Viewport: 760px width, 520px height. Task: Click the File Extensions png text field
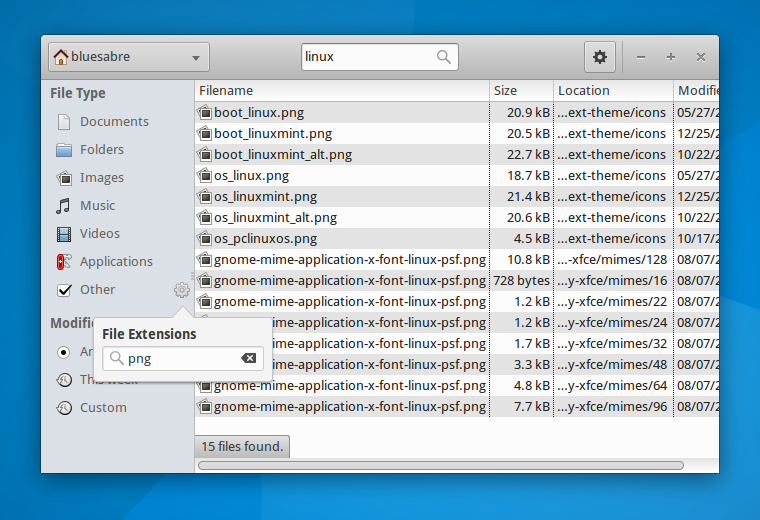coord(183,359)
